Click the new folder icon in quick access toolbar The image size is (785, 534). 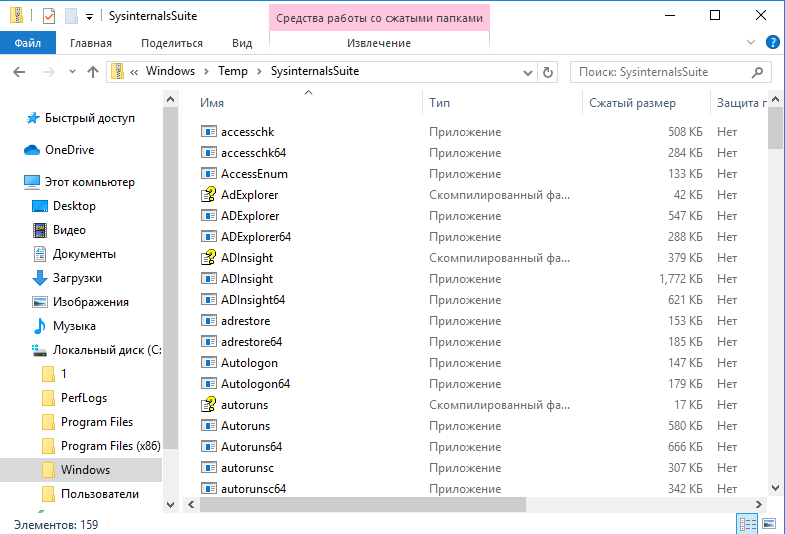pyautogui.click(x=71, y=17)
